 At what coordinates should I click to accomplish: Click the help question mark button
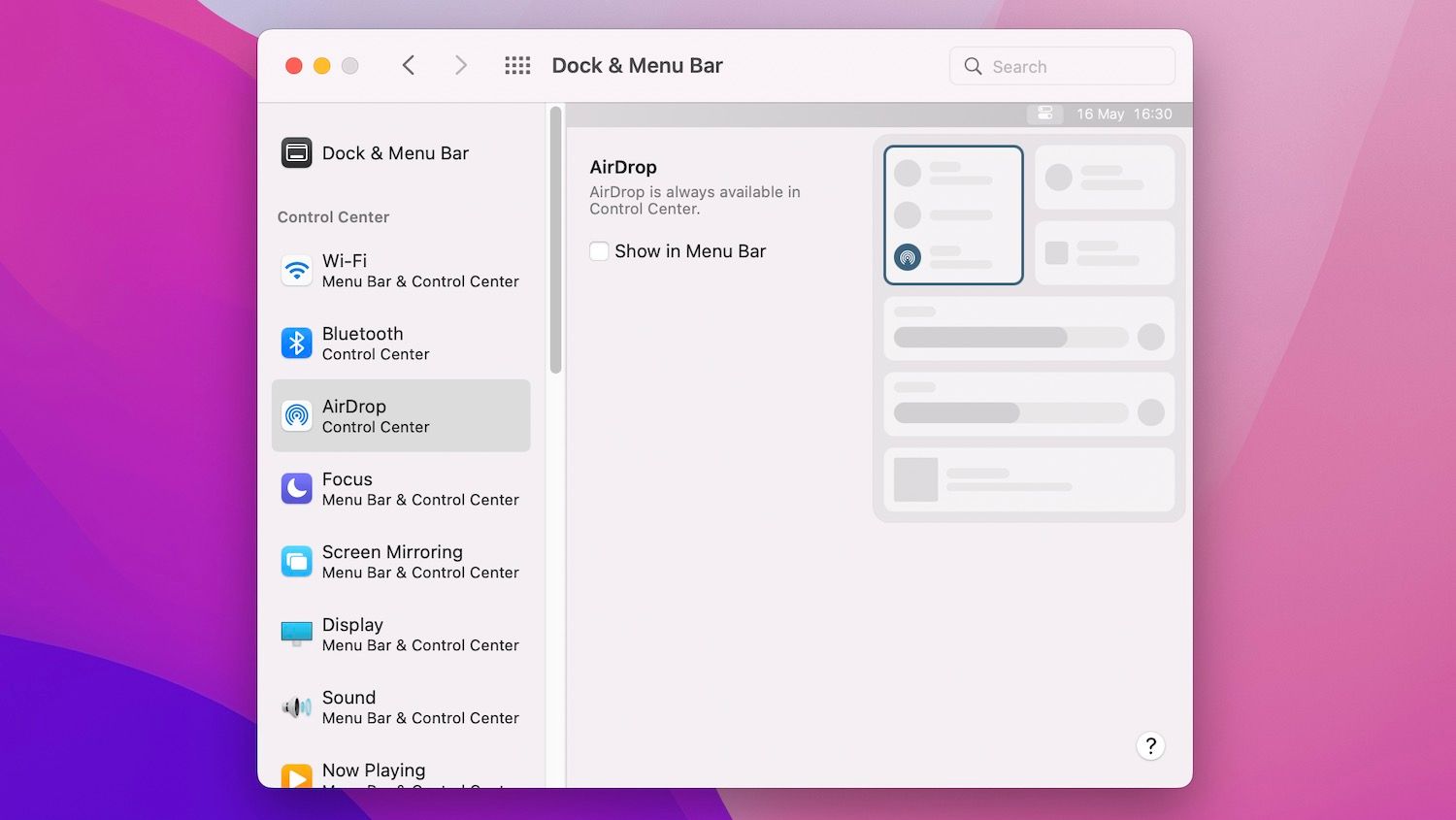click(x=1150, y=746)
